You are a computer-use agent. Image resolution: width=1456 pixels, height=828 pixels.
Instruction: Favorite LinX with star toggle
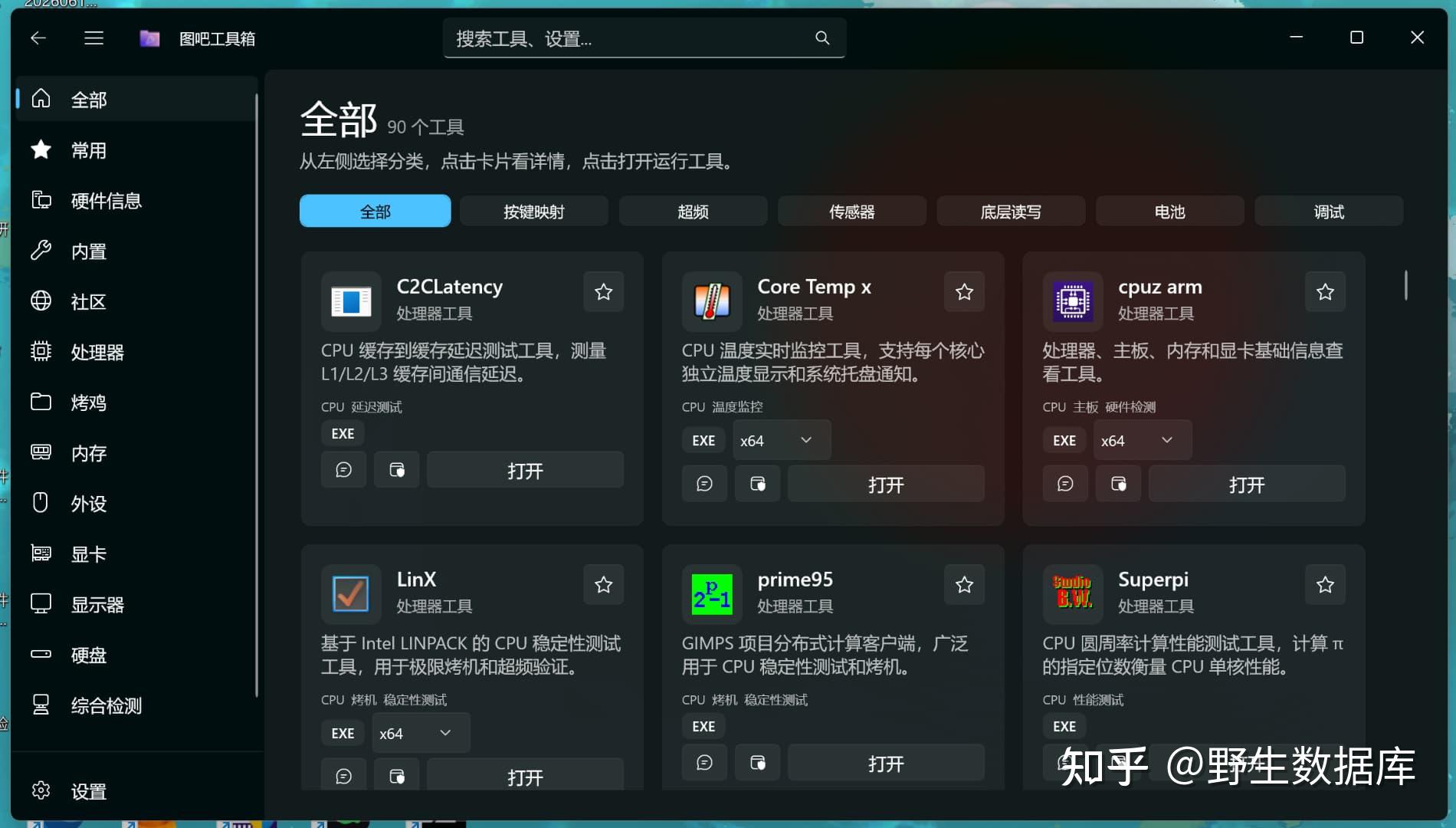click(x=604, y=584)
